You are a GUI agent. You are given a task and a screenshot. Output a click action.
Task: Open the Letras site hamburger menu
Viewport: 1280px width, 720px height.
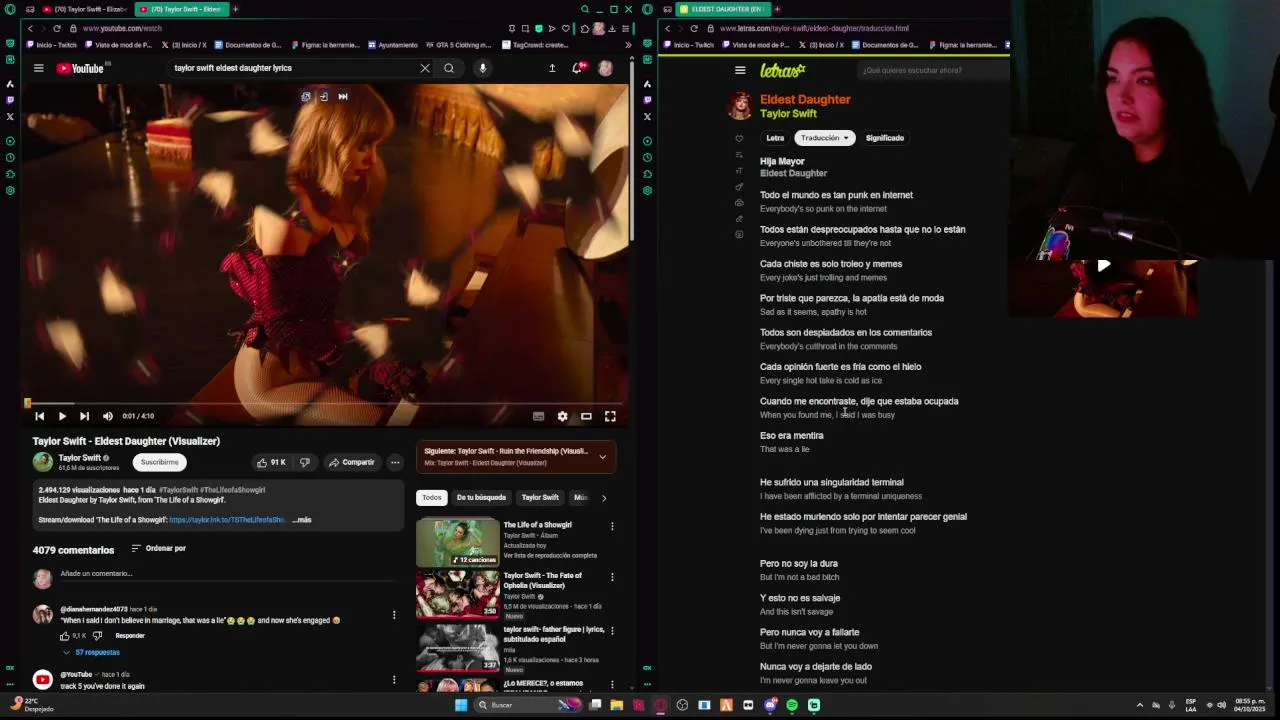tap(740, 70)
